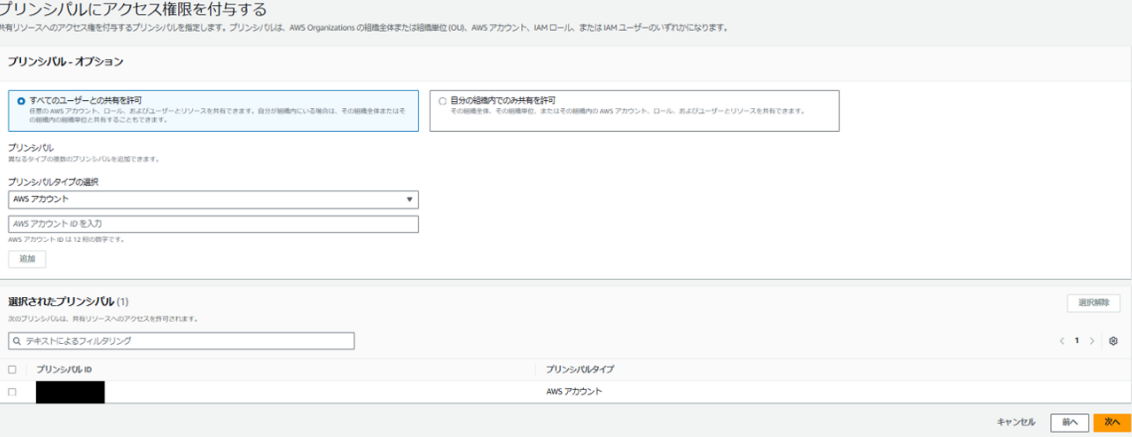Go to previous page of principals
Screen dimensions: 1132x437
(1061, 341)
